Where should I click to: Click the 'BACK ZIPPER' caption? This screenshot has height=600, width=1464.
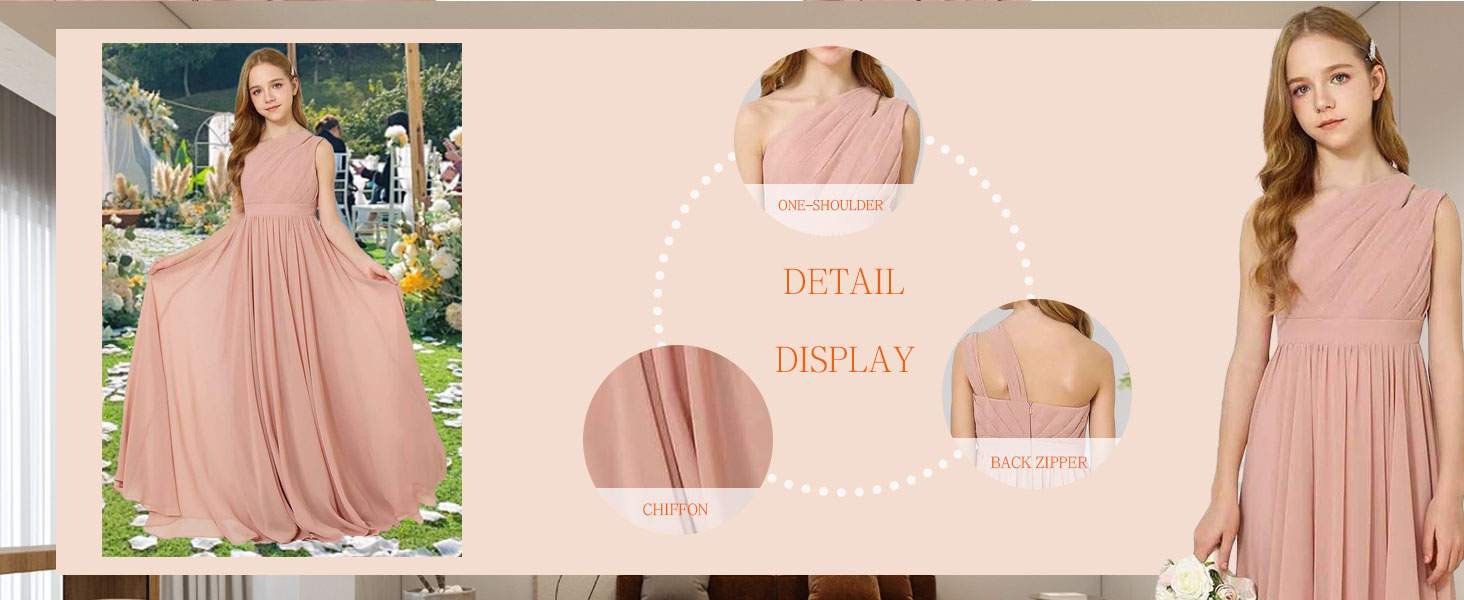coord(1039,462)
